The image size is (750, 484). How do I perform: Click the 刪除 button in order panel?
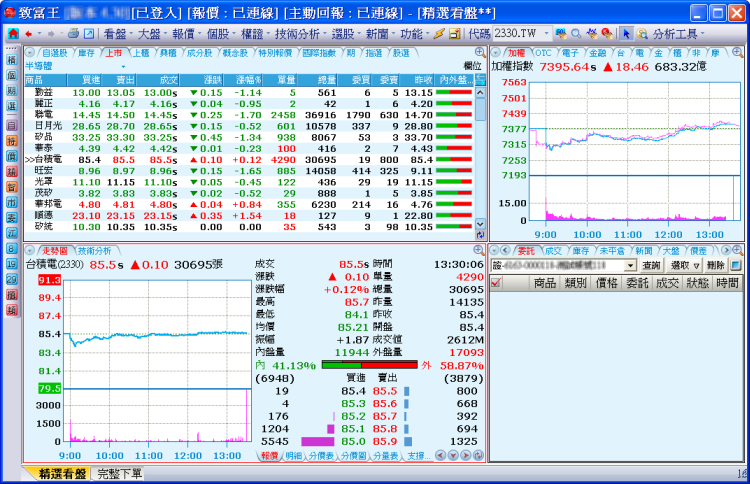point(715,266)
